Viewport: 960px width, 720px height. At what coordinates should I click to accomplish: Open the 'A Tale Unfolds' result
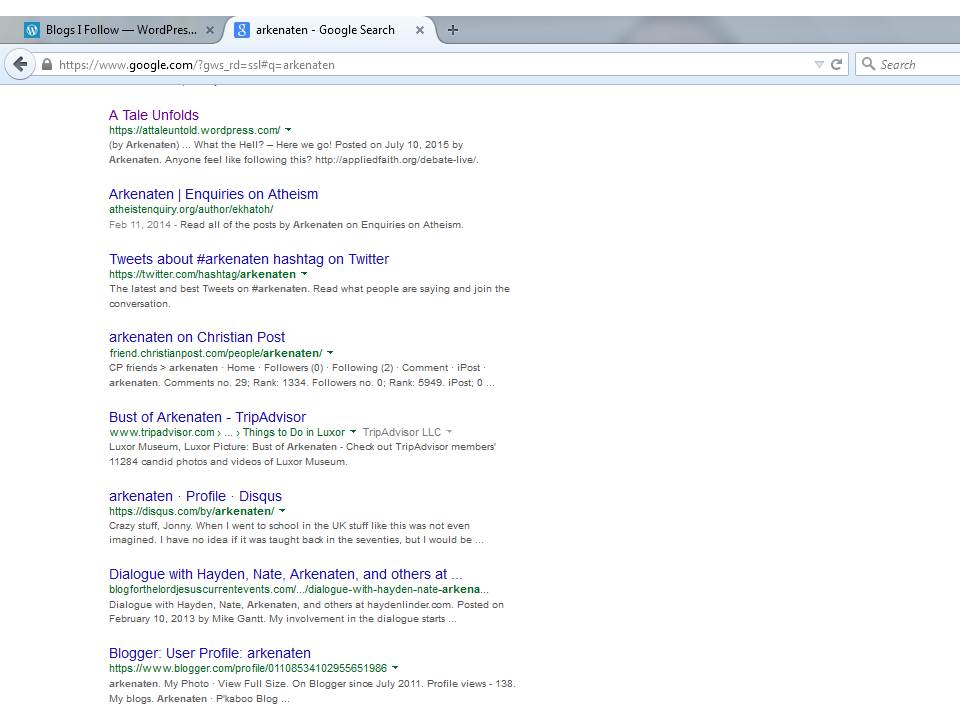coord(154,115)
